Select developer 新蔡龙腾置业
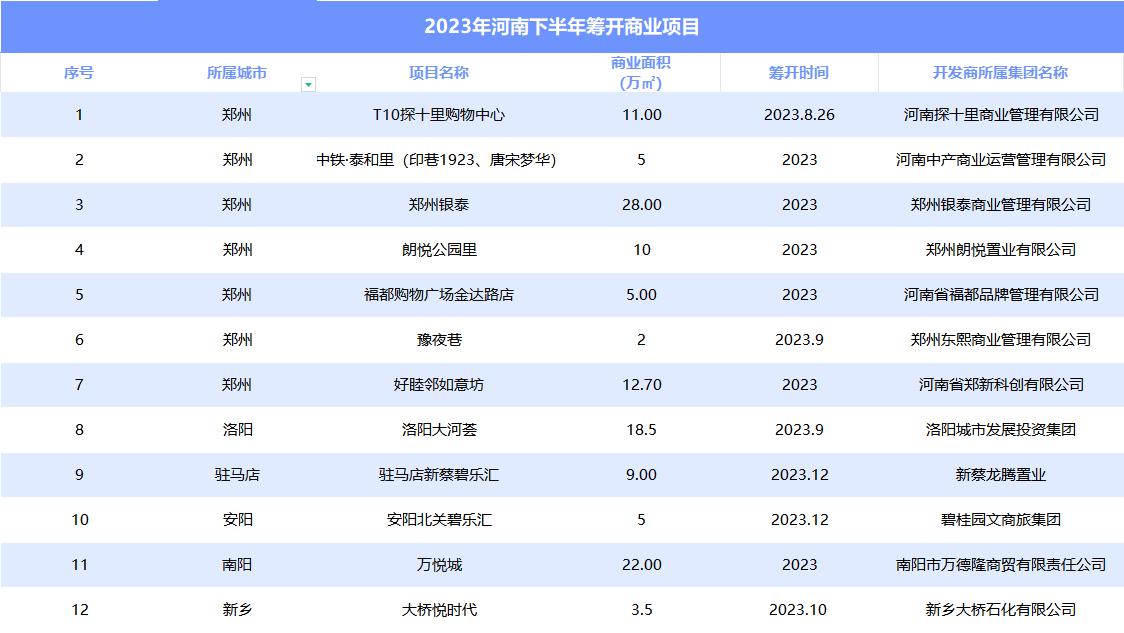The image size is (1124, 633). pyautogui.click(x=1001, y=475)
